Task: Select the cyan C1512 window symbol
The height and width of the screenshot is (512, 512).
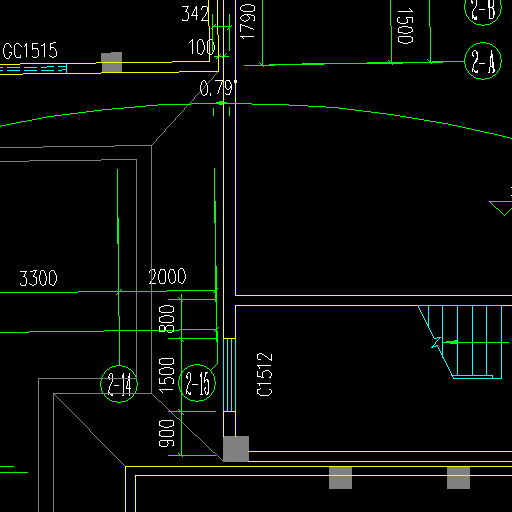Action: (x=229, y=375)
